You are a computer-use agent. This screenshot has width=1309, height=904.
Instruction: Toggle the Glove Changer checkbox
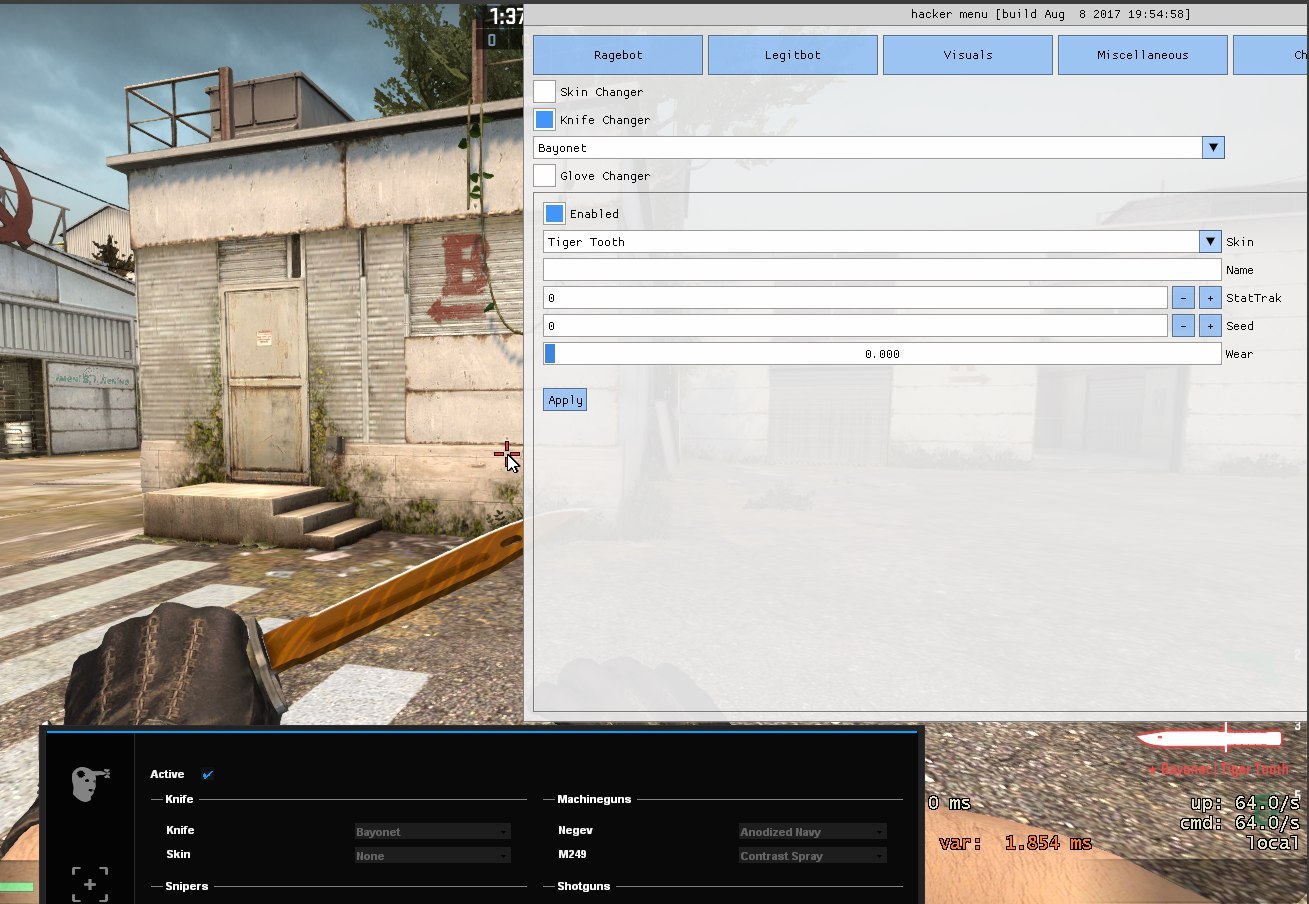coord(544,176)
